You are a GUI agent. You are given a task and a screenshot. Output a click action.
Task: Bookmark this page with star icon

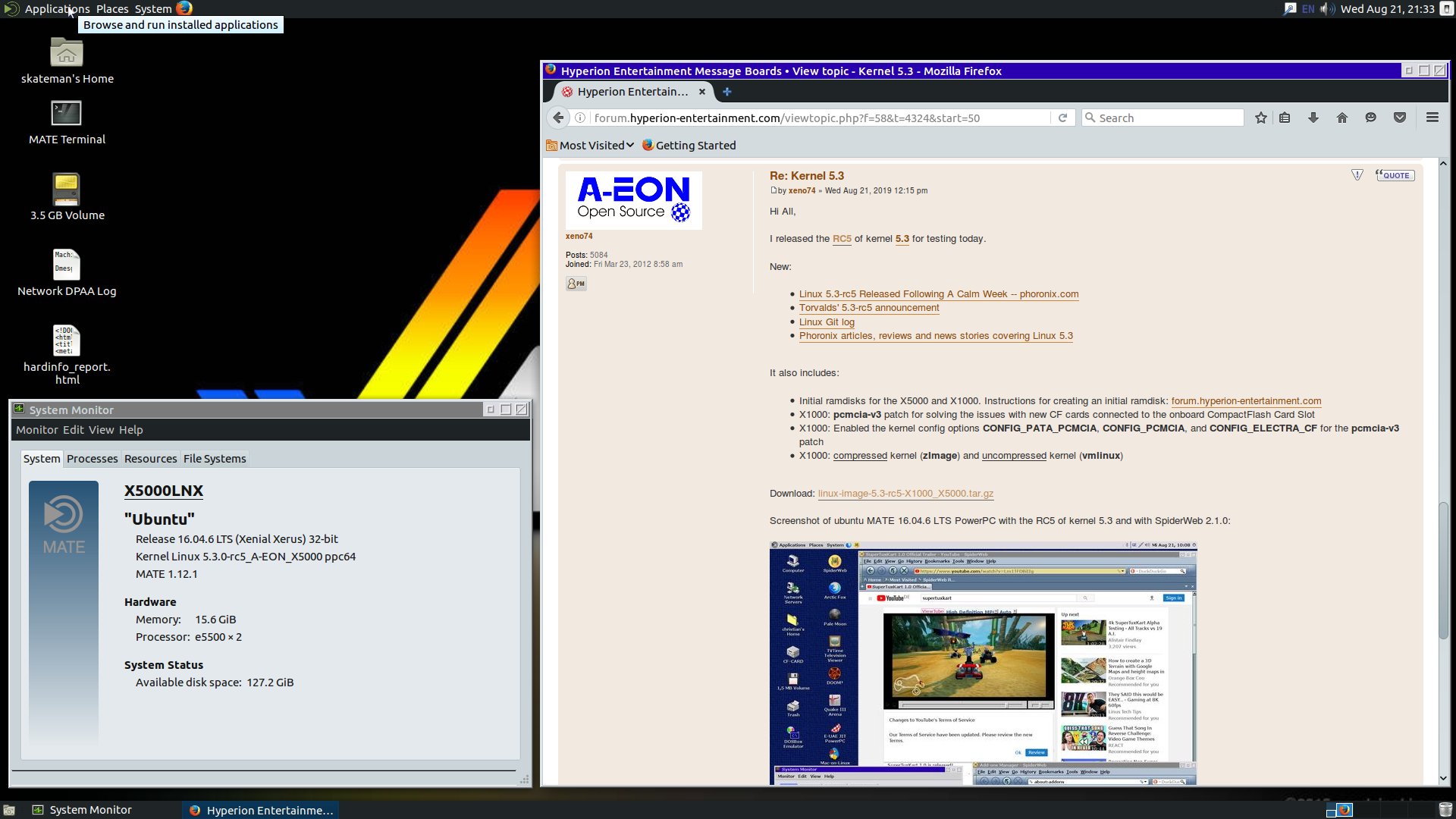[1260, 118]
